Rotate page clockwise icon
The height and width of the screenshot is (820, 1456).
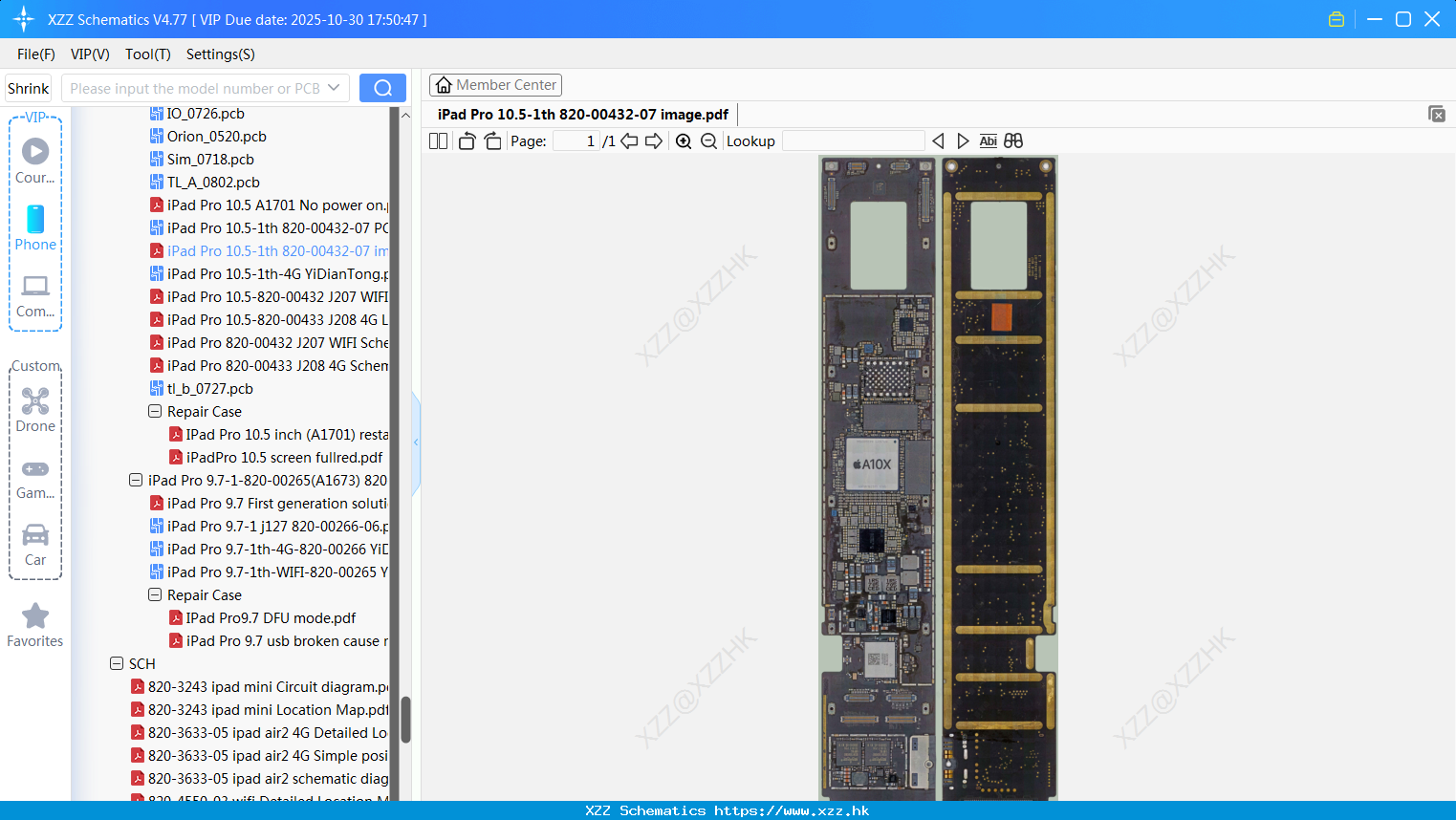[492, 140]
